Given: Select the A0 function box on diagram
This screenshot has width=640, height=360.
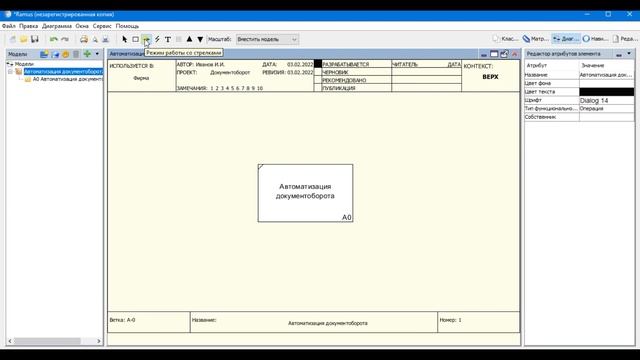Looking at the screenshot, I should click(305, 193).
